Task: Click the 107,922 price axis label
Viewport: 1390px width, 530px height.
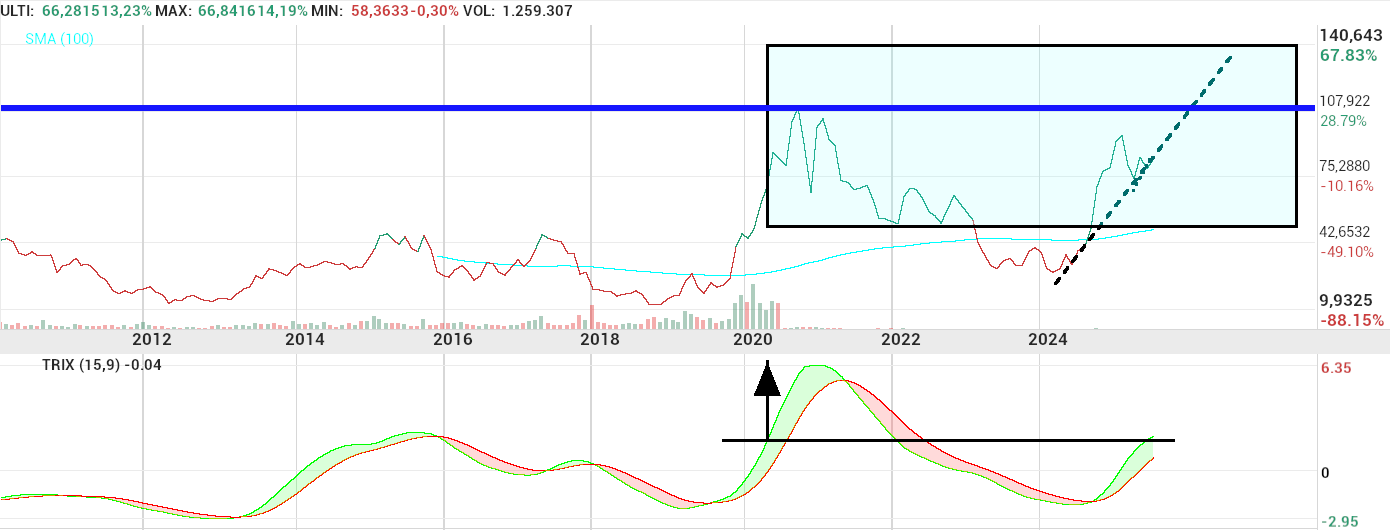Action: [1346, 101]
